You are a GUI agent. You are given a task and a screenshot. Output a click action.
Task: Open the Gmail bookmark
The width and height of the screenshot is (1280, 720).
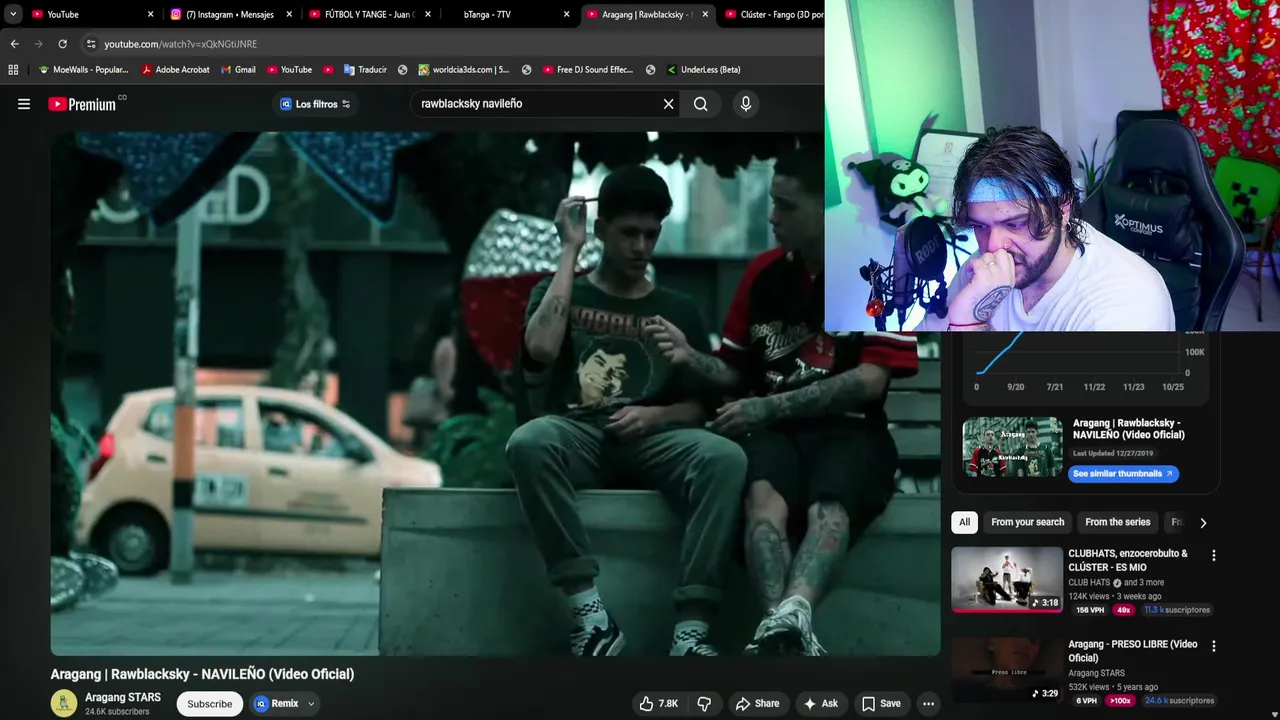pyautogui.click(x=238, y=70)
